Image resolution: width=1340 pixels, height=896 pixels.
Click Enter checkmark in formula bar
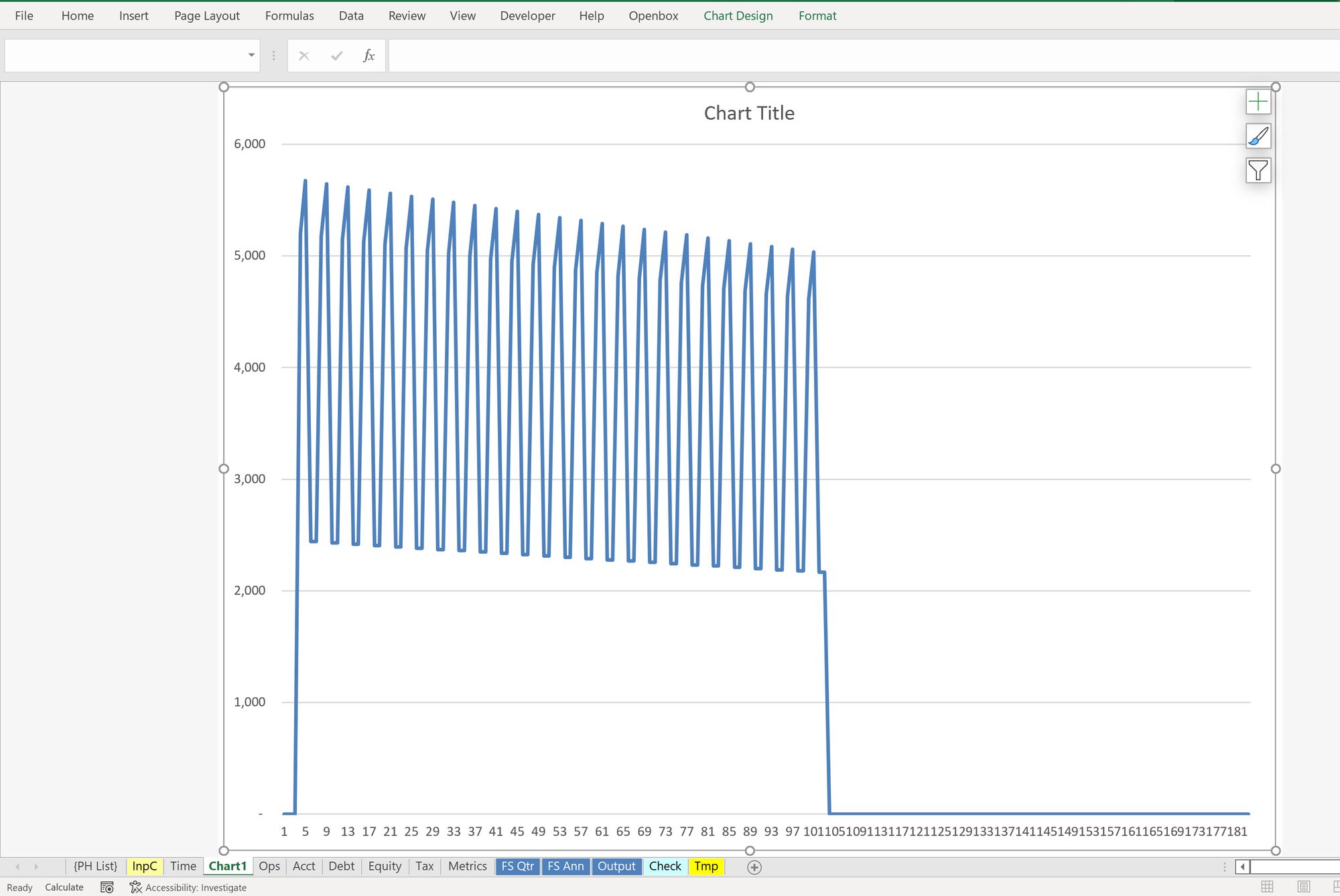tap(336, 56)
